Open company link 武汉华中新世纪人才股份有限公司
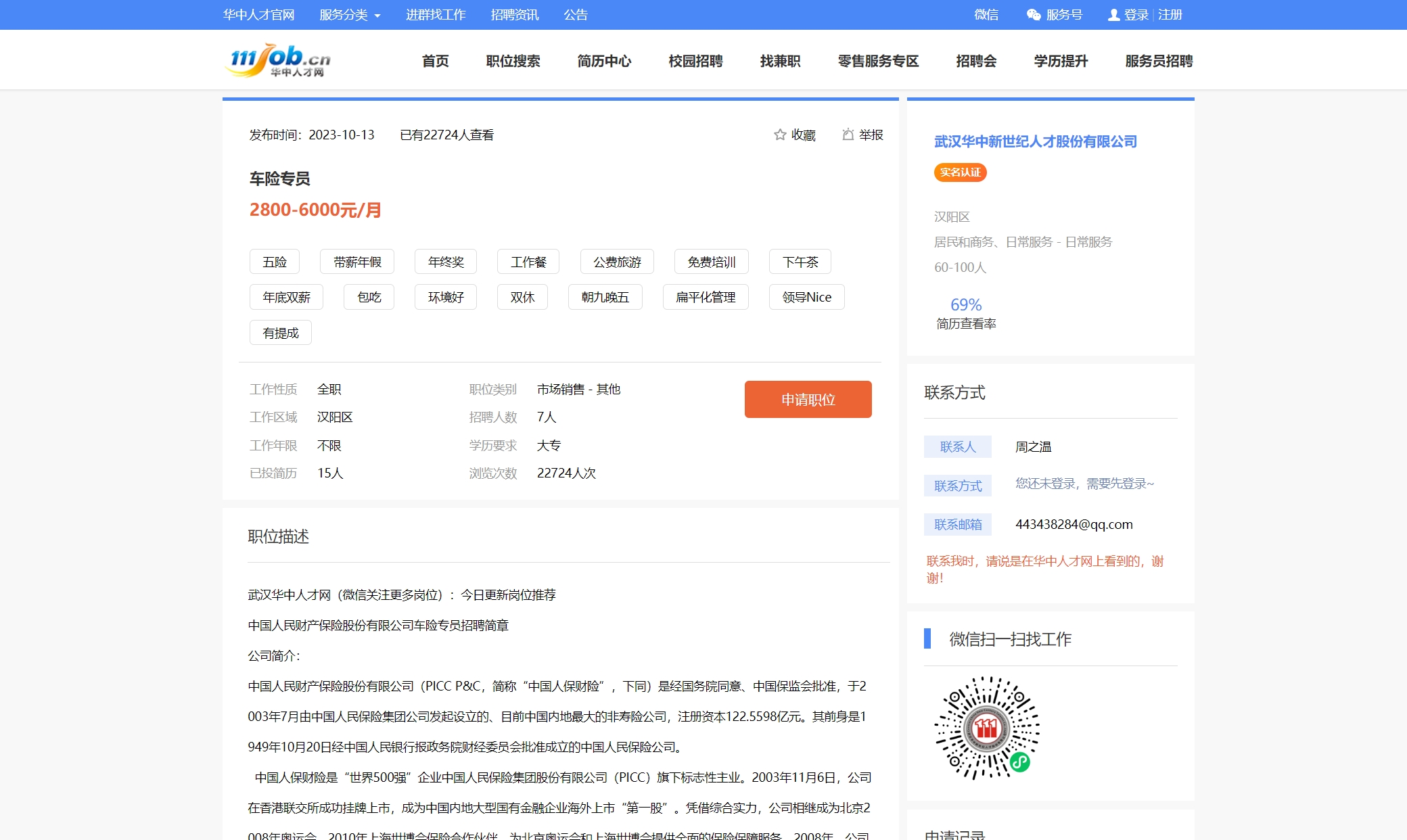 tap(1035, 141)
